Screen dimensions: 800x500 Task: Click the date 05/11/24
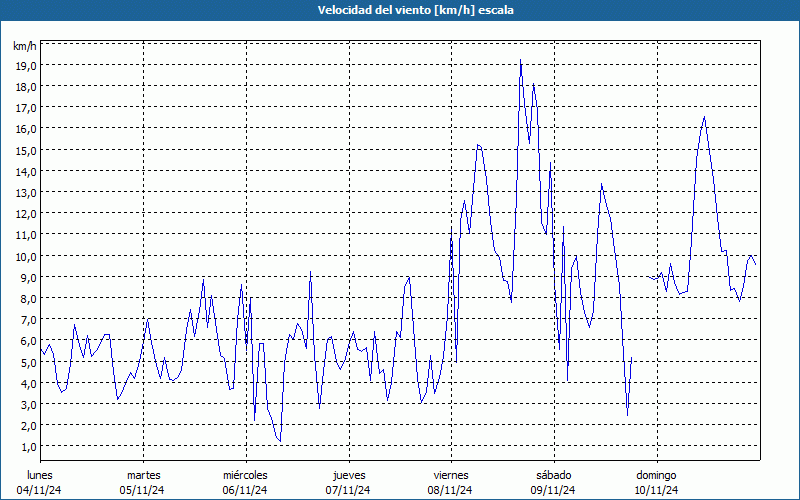click(x=142, y=490)
